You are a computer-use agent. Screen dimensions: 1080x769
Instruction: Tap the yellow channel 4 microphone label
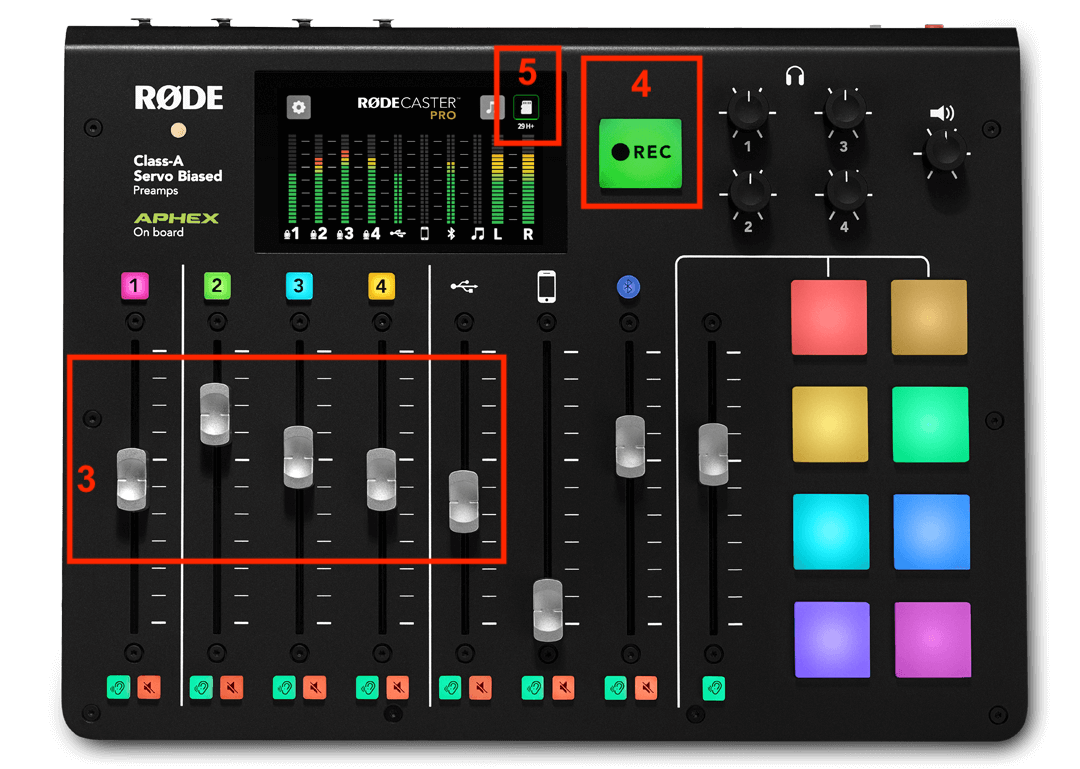(381, 286)
